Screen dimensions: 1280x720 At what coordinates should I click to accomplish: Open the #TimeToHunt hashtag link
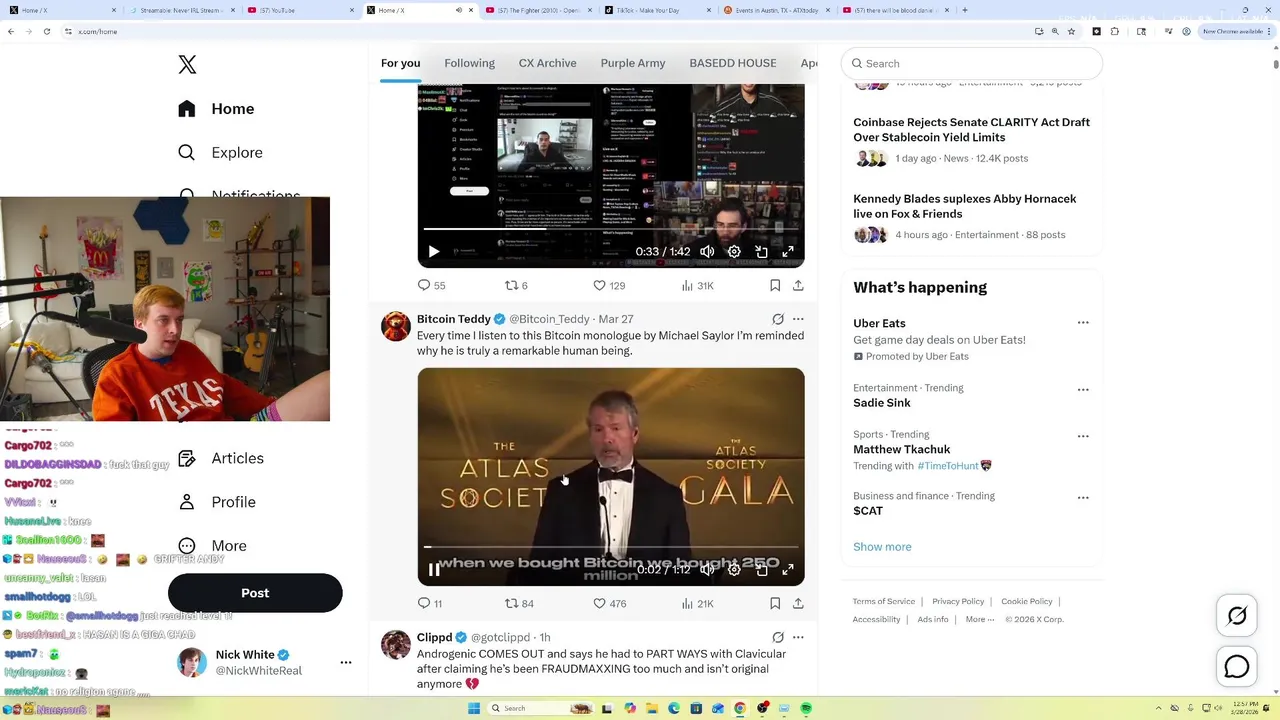tap(948, 466)
